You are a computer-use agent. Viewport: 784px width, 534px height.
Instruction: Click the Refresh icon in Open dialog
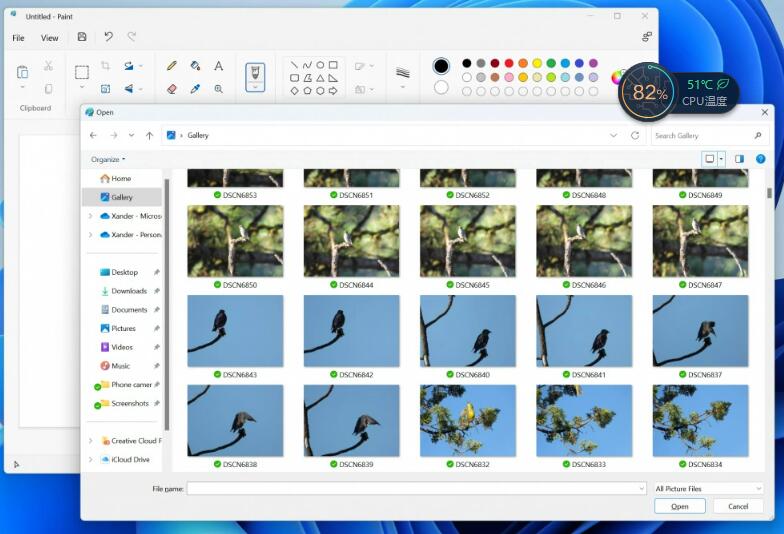(635, 136)
